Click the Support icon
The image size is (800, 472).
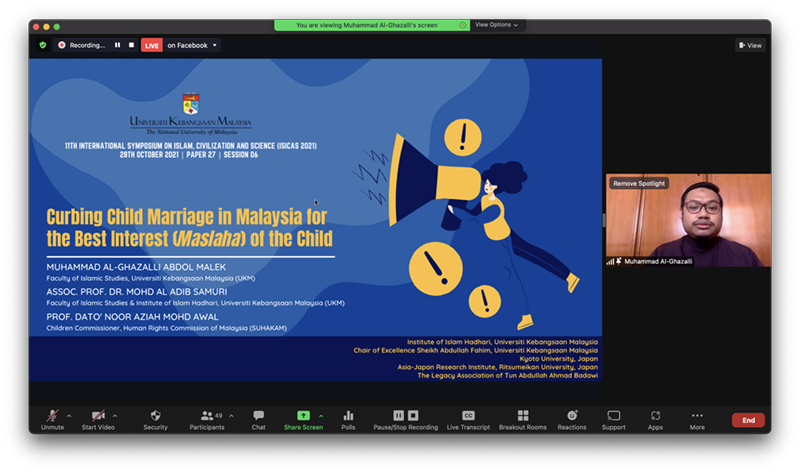point(613,417)
